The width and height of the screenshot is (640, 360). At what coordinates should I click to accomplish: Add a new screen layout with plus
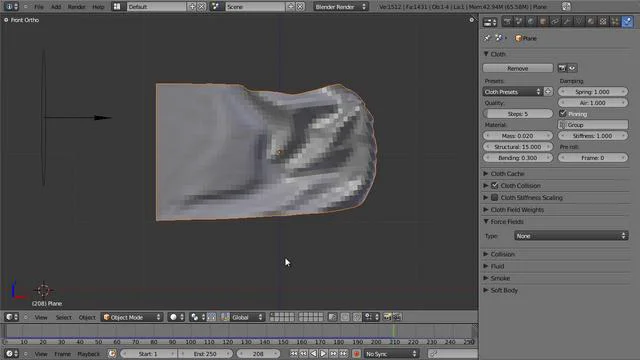pyautogui.click(x=192, y=7)
